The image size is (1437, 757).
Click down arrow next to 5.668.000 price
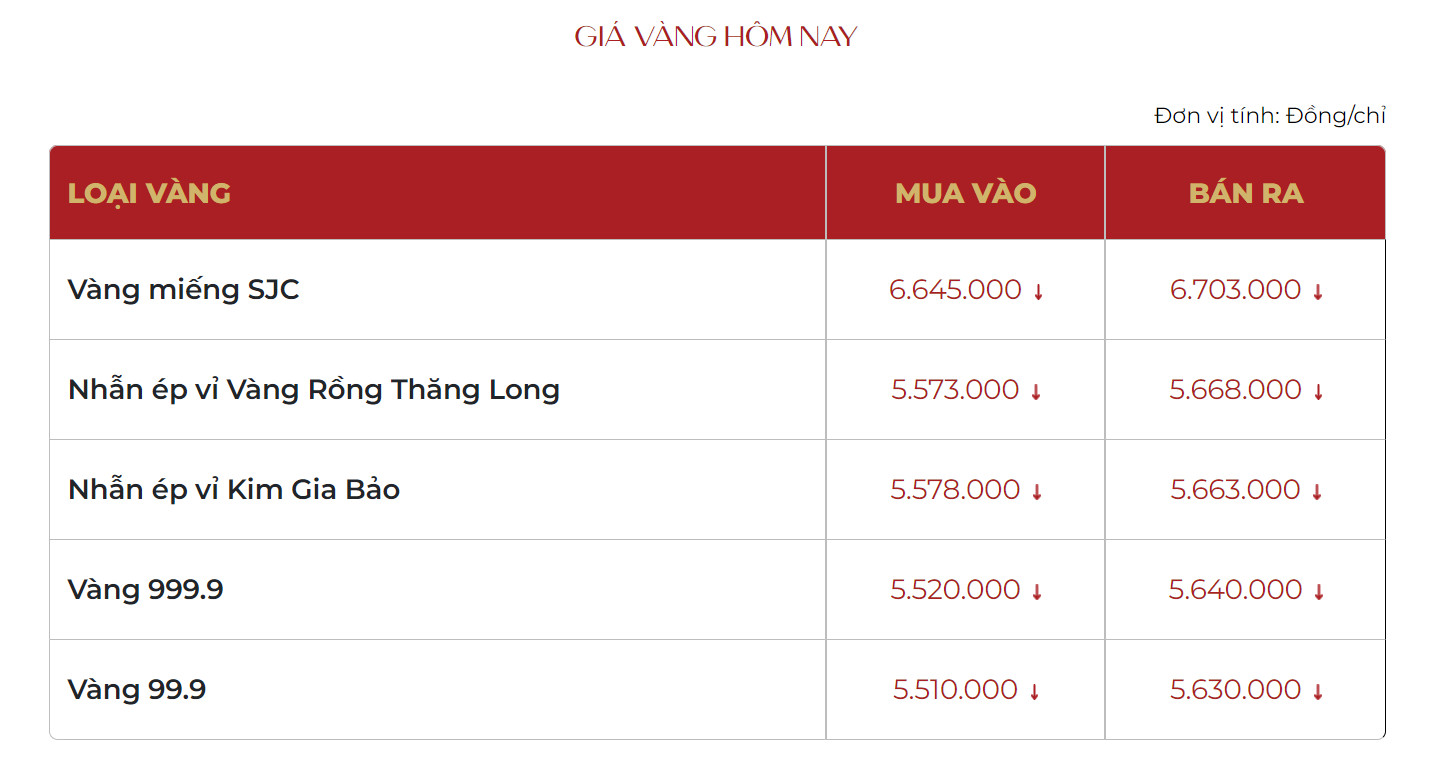point(1318,392)
